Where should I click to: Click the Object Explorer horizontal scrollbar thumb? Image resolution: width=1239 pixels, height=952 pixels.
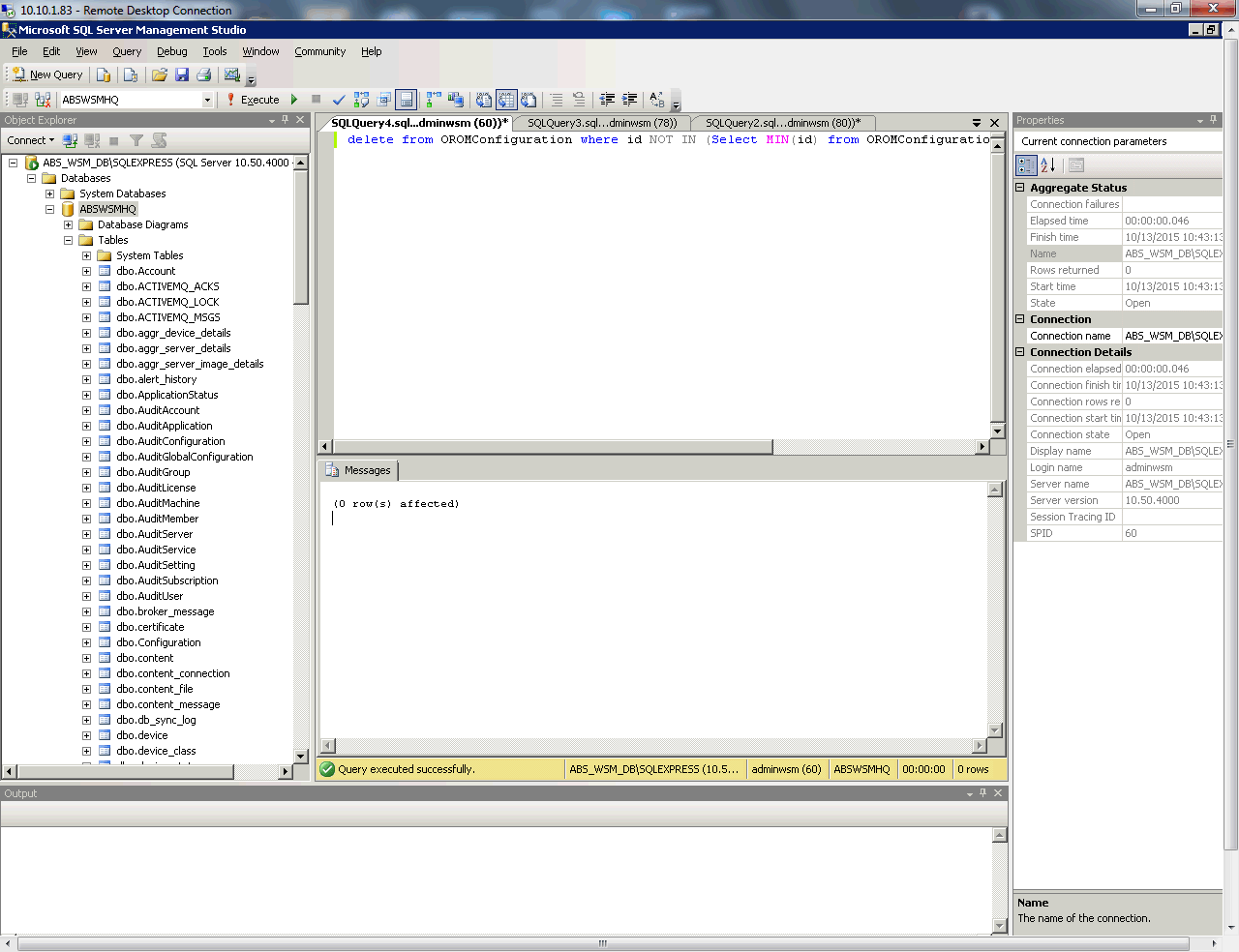click(x=126, y=772)
